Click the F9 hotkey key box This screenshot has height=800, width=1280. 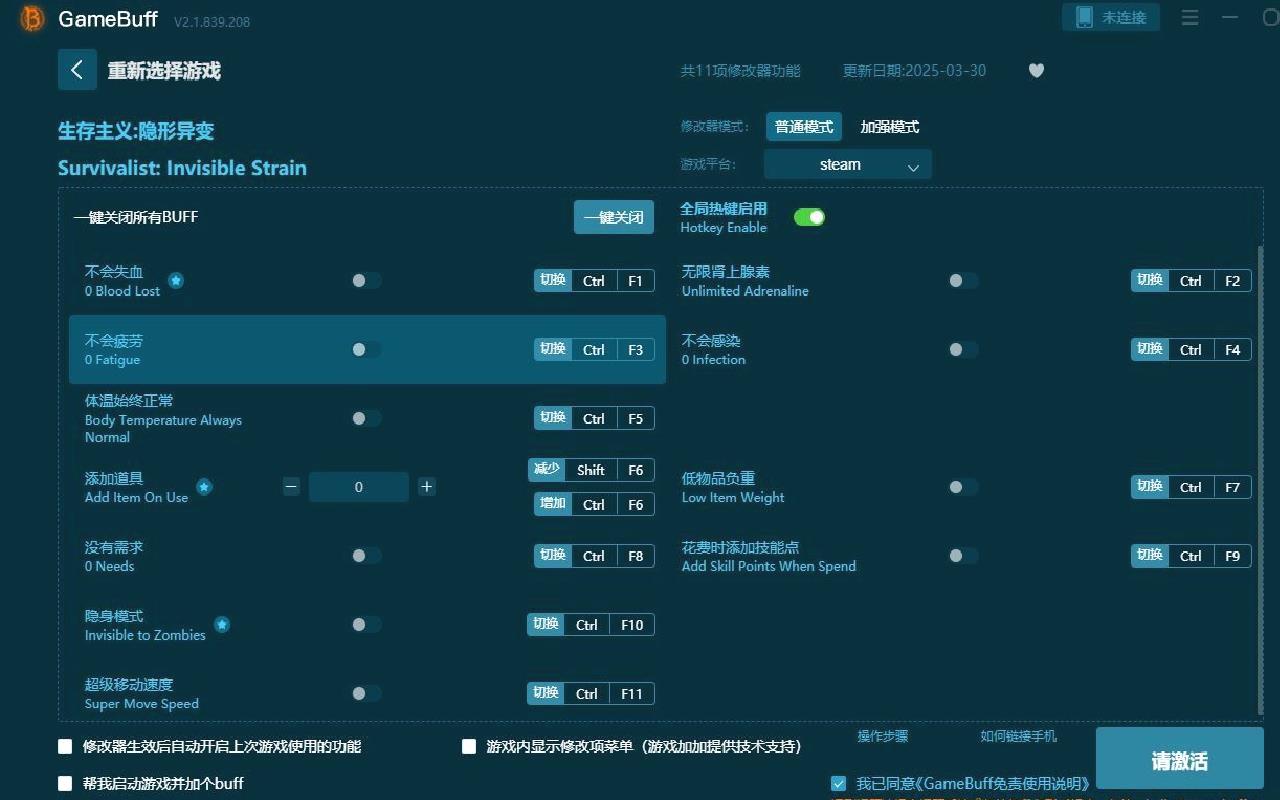point(1232,556)
